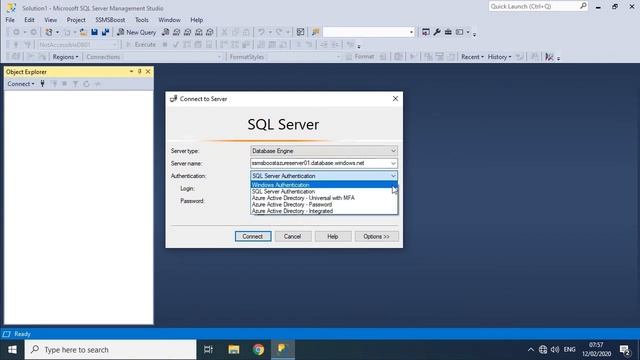The height and width of the screenshot is (360, 640).
Task: Show hidden tray icons chevron
Action: [531, 350]
